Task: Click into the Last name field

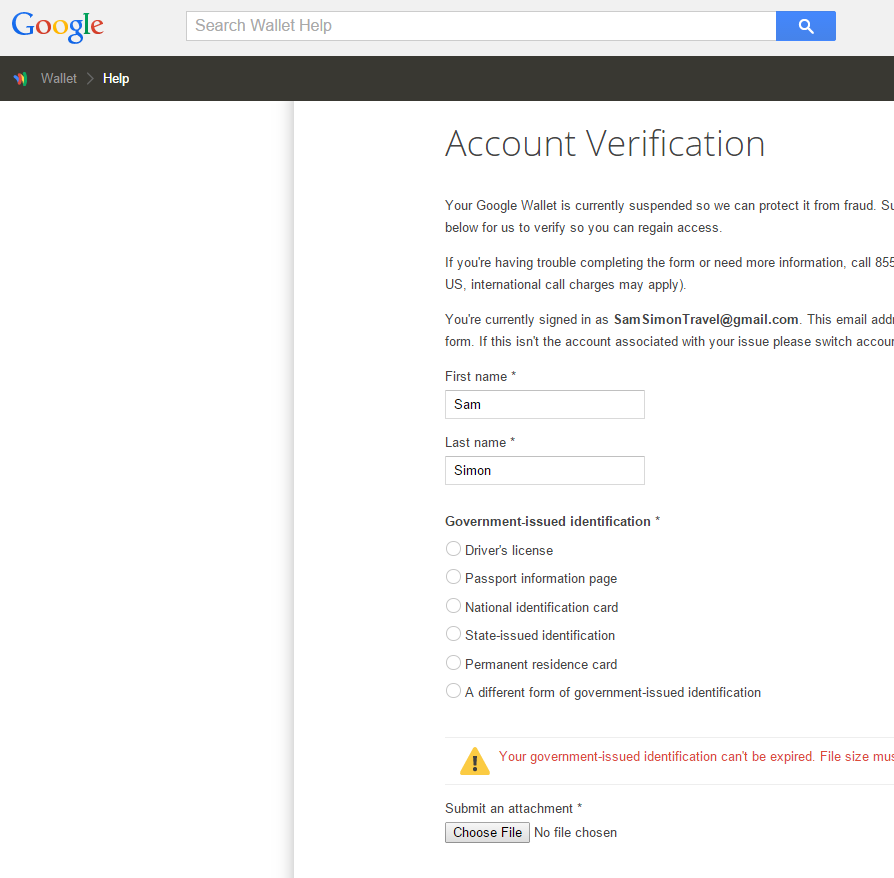Action: [x=544, y=470]
